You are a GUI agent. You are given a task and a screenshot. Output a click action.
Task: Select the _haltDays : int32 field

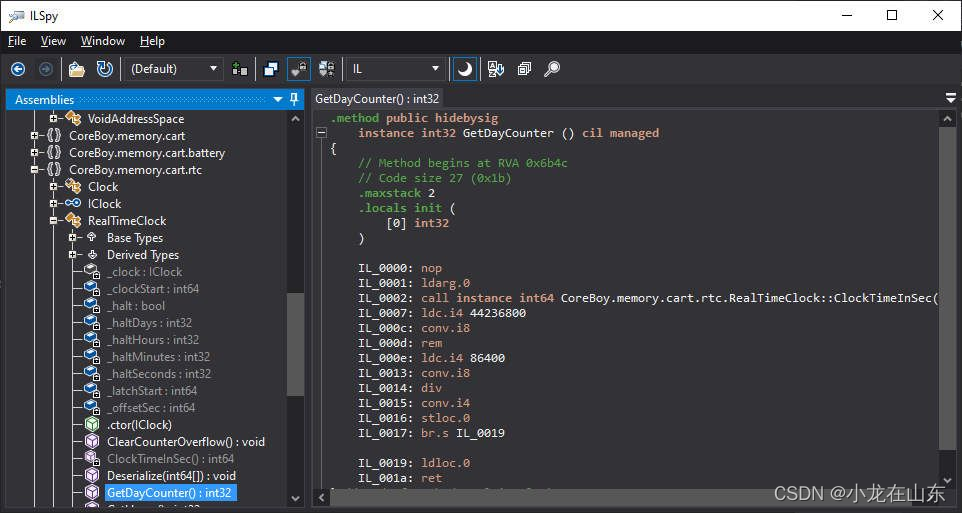(x=149, y=323)
